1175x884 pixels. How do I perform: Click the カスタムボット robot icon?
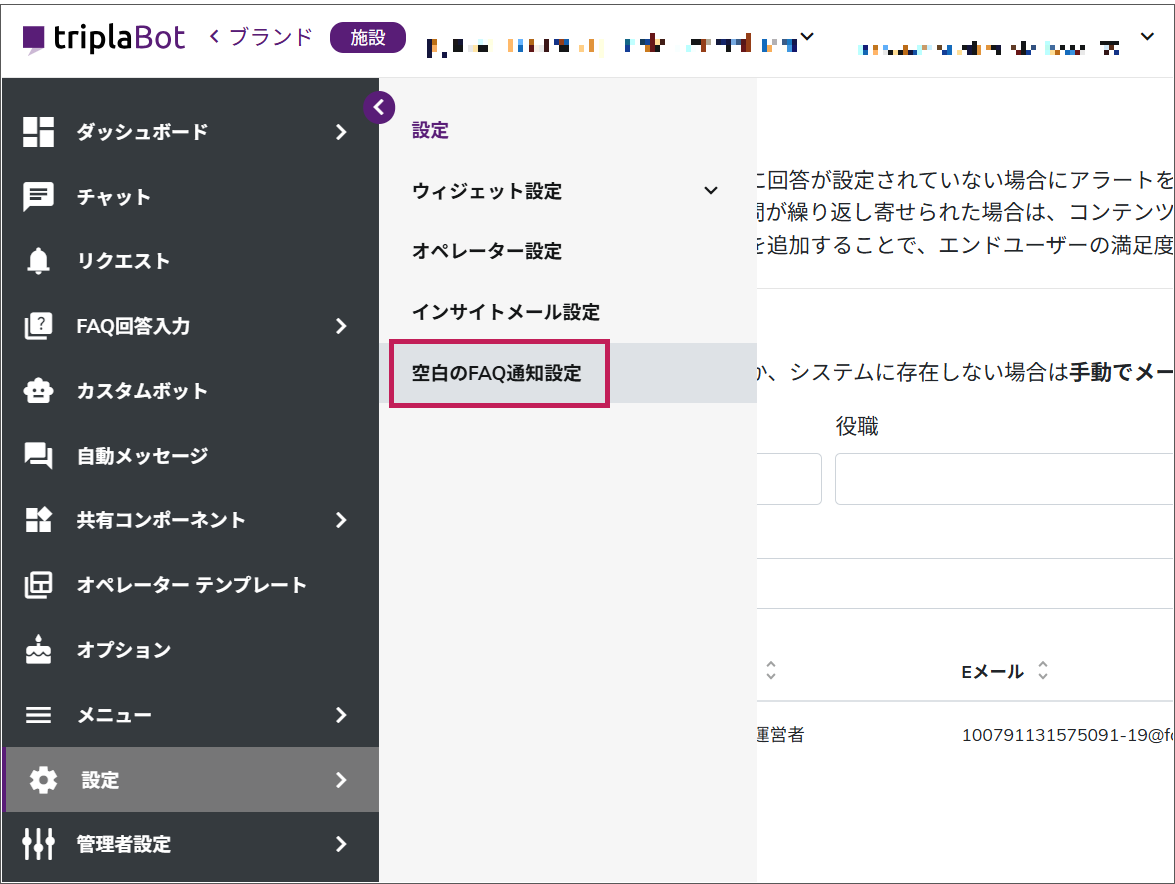pos(38,391)
